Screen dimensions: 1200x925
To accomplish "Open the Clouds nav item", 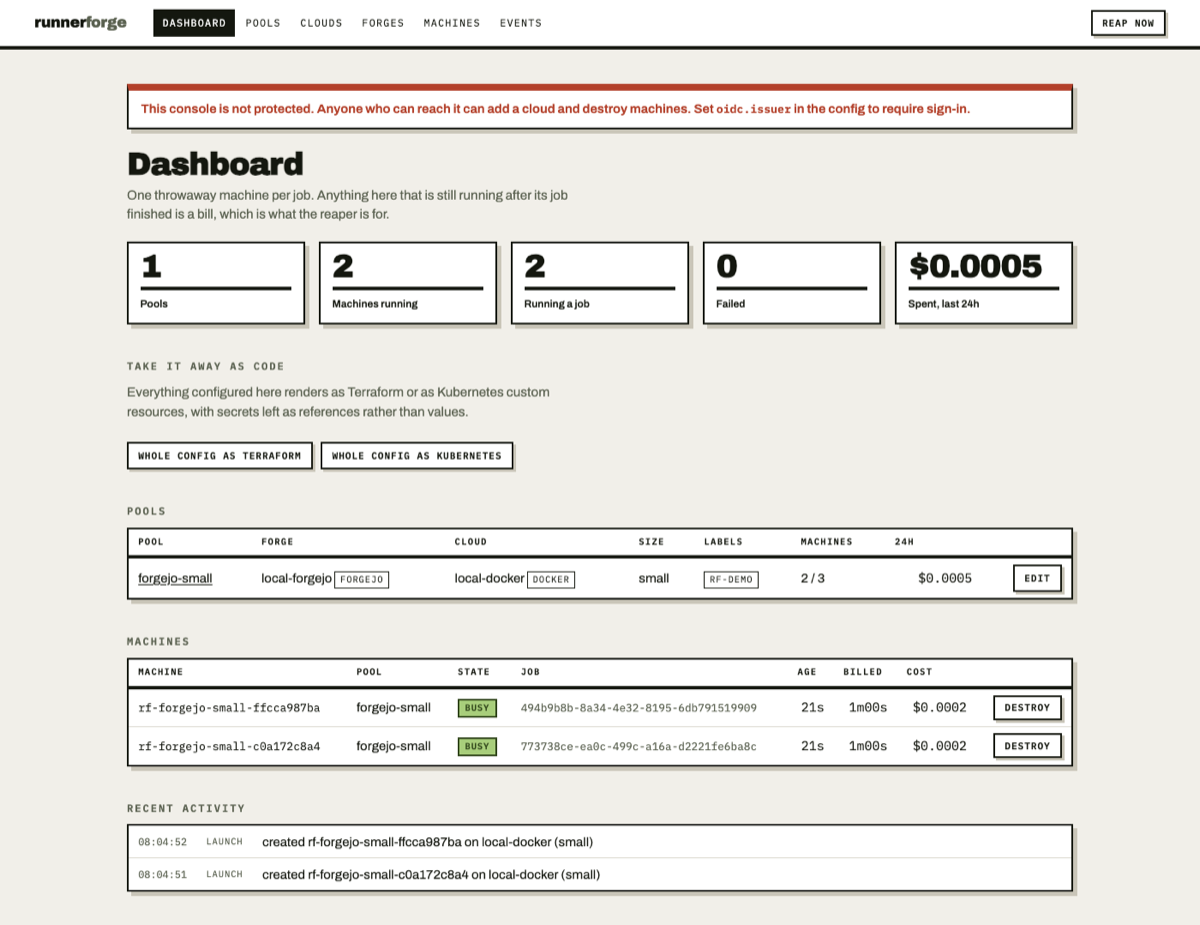I will (321, 23).
